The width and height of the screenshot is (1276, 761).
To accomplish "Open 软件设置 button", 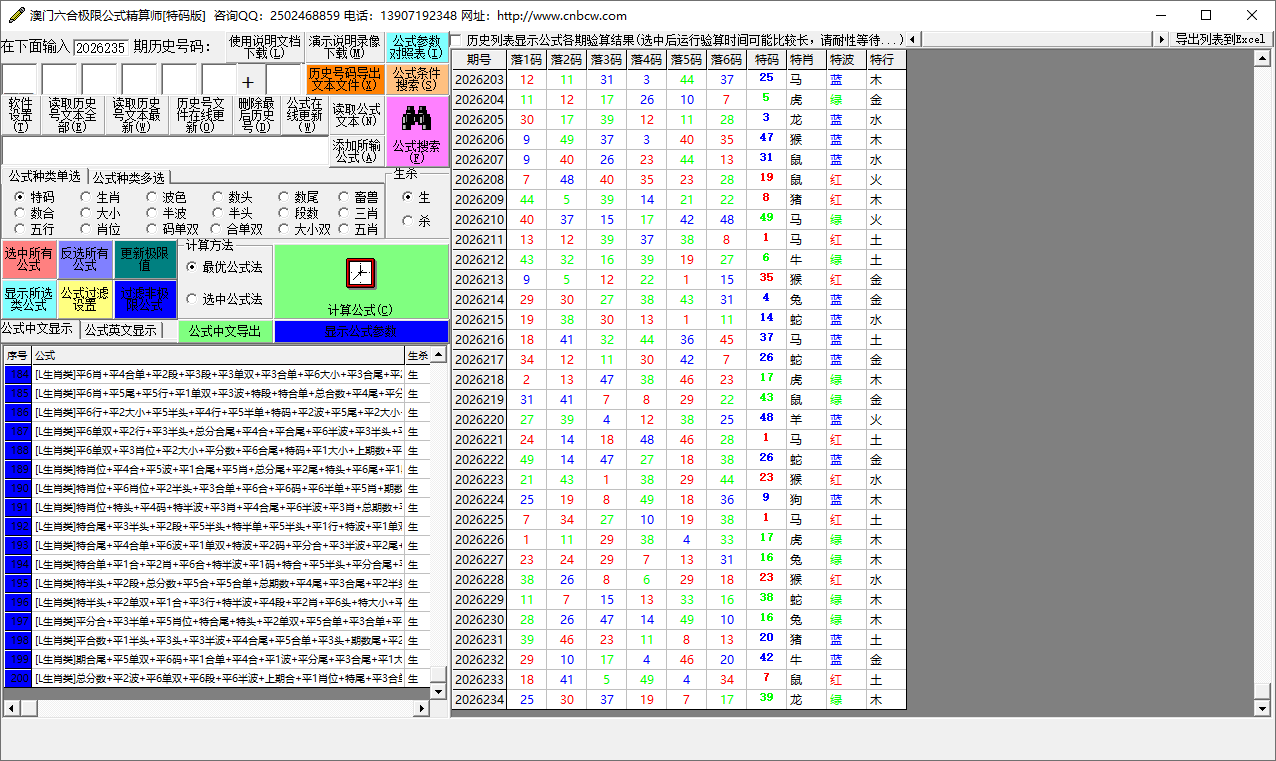I will [x=20, y=116].
